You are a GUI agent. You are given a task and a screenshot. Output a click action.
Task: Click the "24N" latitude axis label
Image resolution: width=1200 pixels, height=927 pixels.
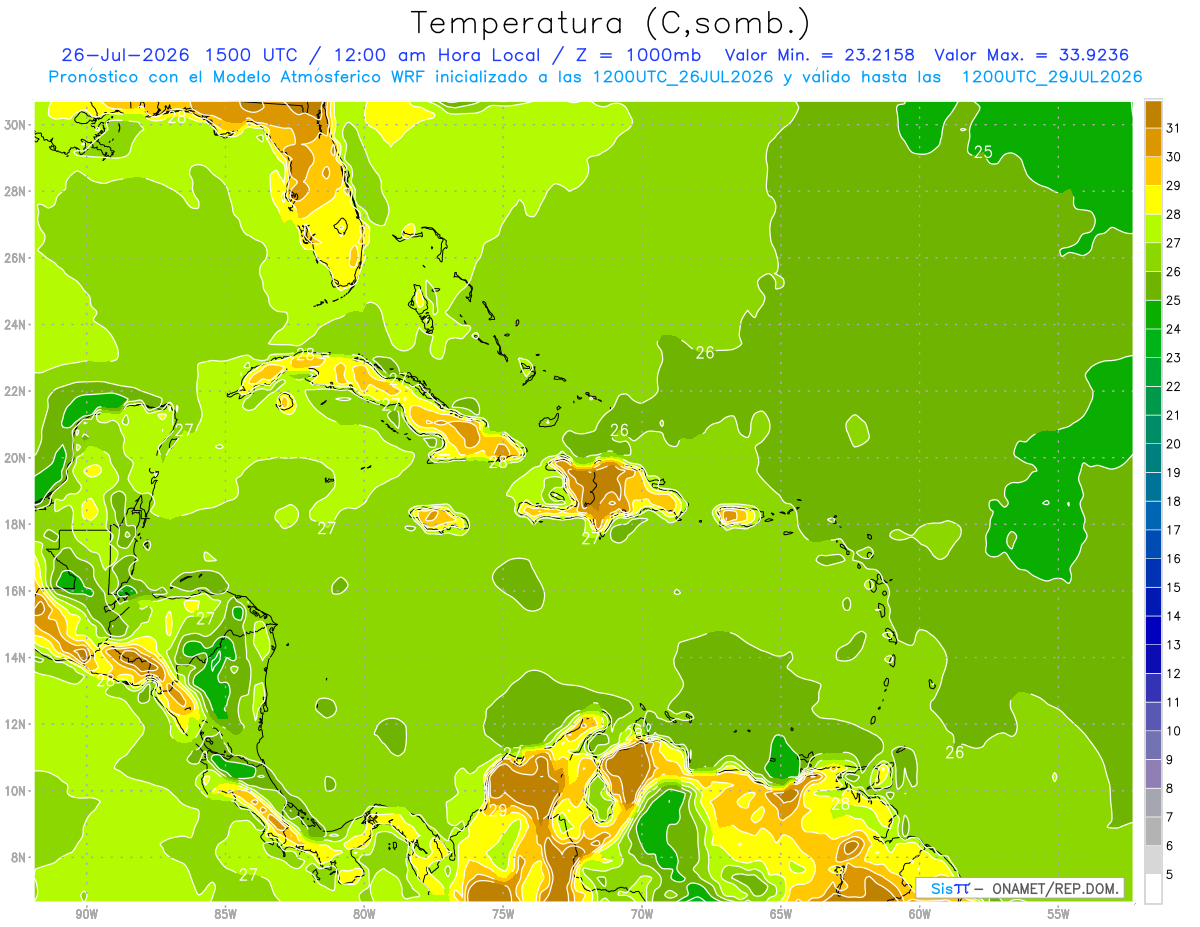[15, 325]
